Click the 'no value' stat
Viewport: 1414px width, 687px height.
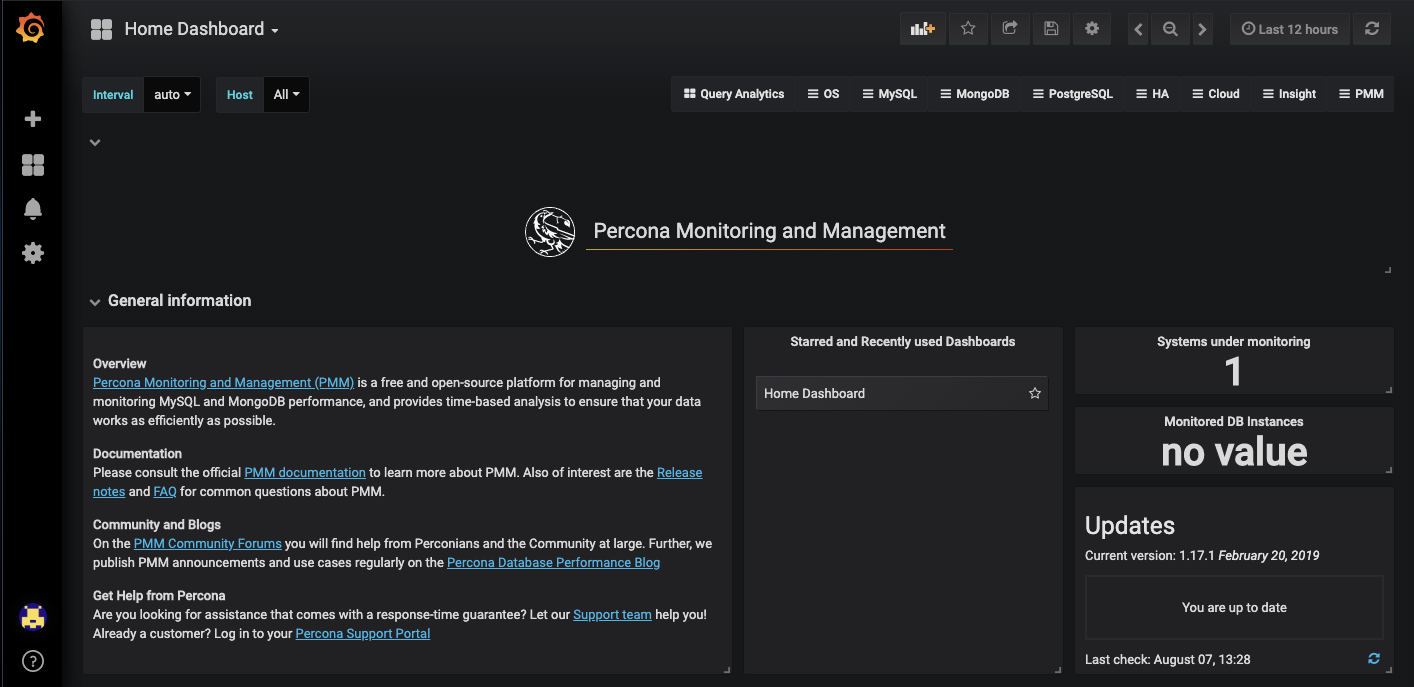tap(1234, 452)
